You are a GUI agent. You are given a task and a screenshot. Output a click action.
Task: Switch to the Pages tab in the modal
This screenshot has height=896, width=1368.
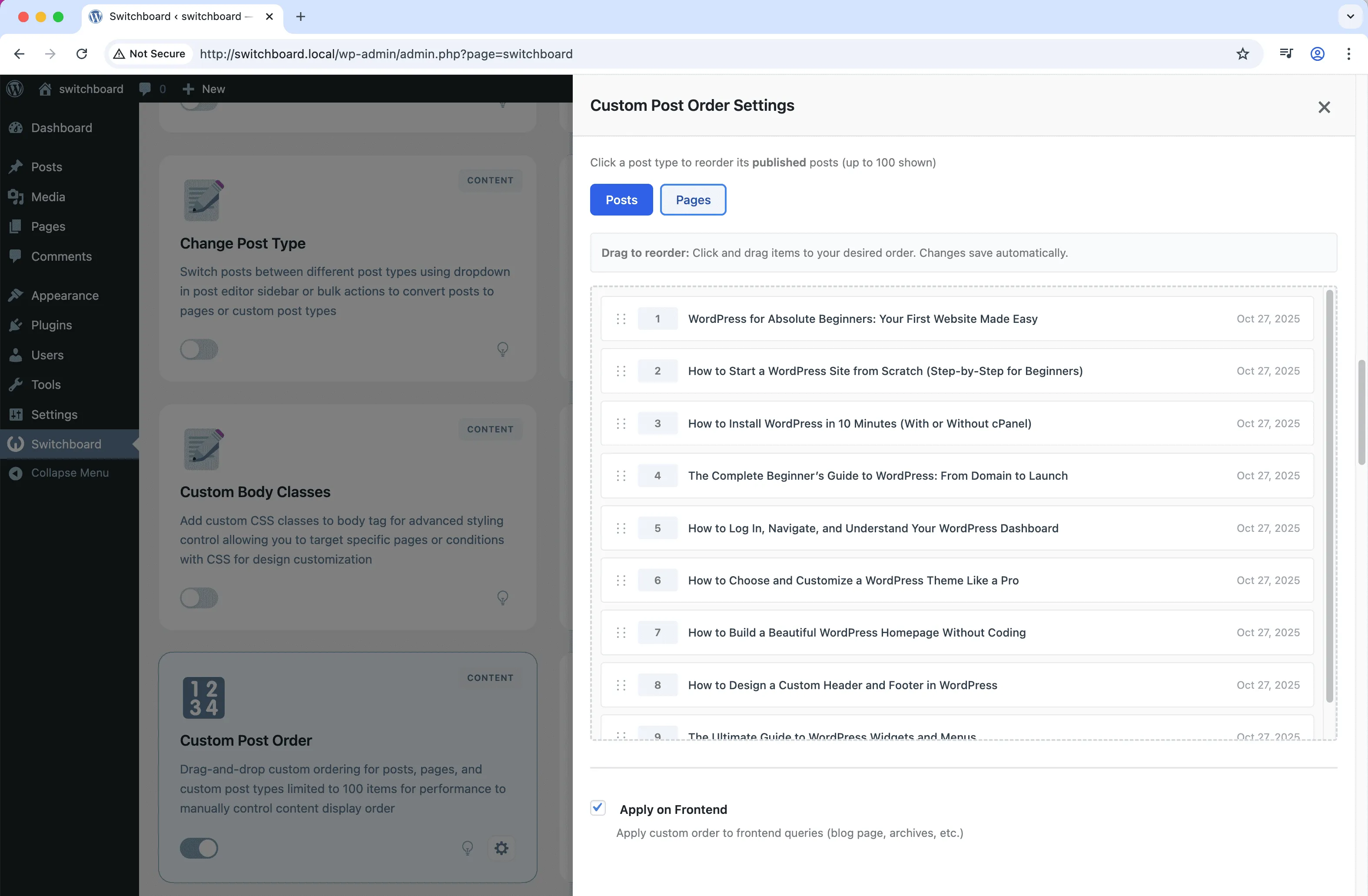click(693, 199)
